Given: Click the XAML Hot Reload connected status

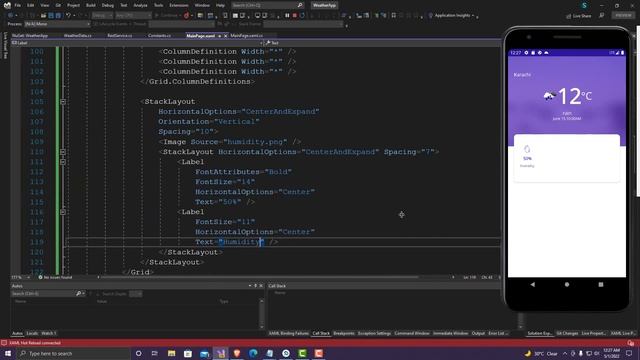Looking at the screenshot, I should (x=35, y=343).
